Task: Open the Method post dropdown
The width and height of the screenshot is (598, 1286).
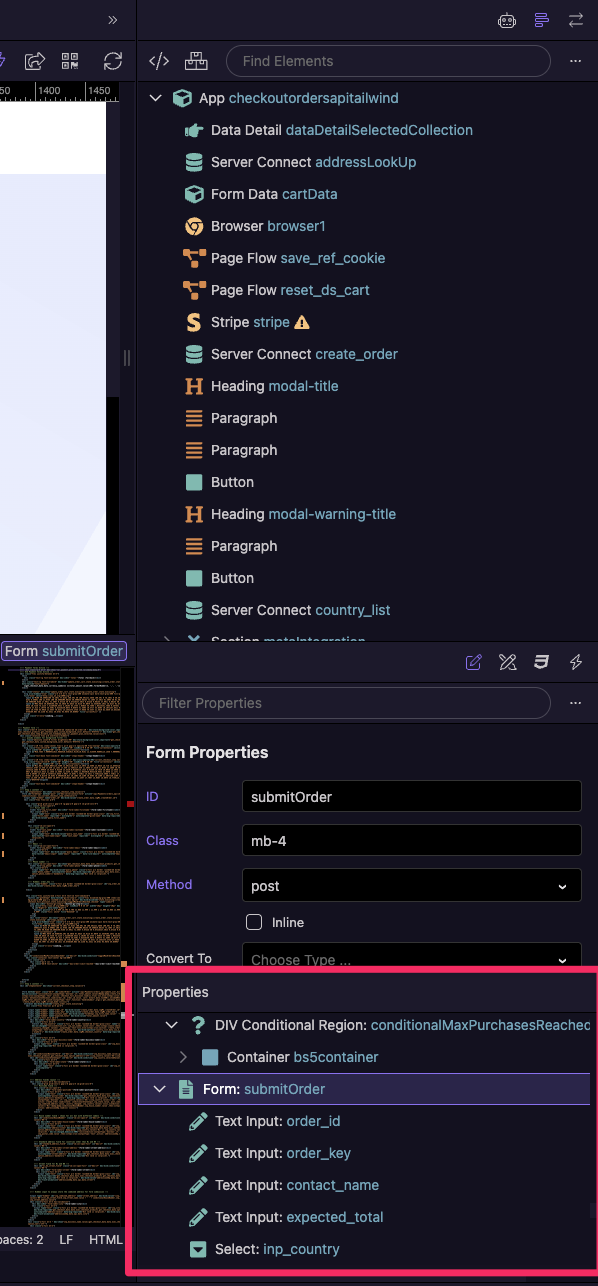Action: point(412,886)
